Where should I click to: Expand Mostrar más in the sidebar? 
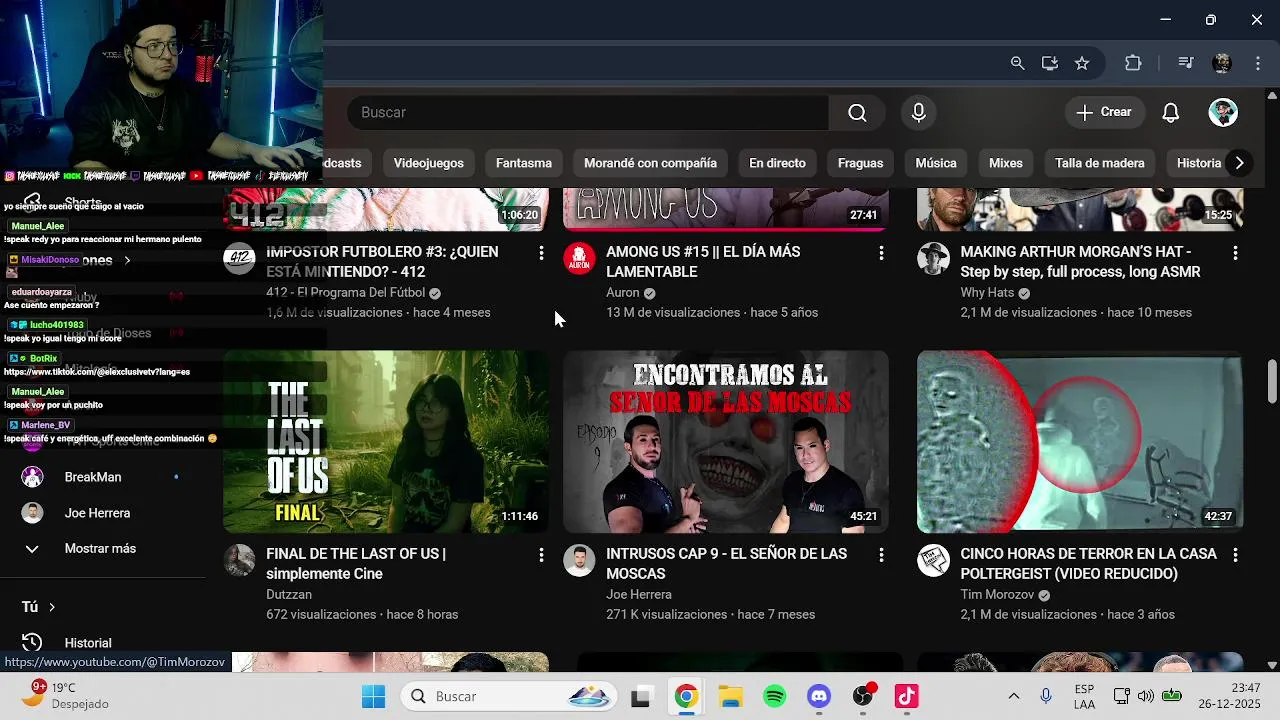(100, 548)
